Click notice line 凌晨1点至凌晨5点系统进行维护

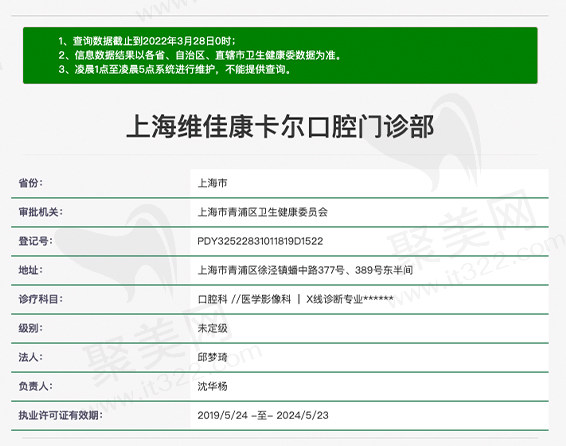[x=174, y=69]
